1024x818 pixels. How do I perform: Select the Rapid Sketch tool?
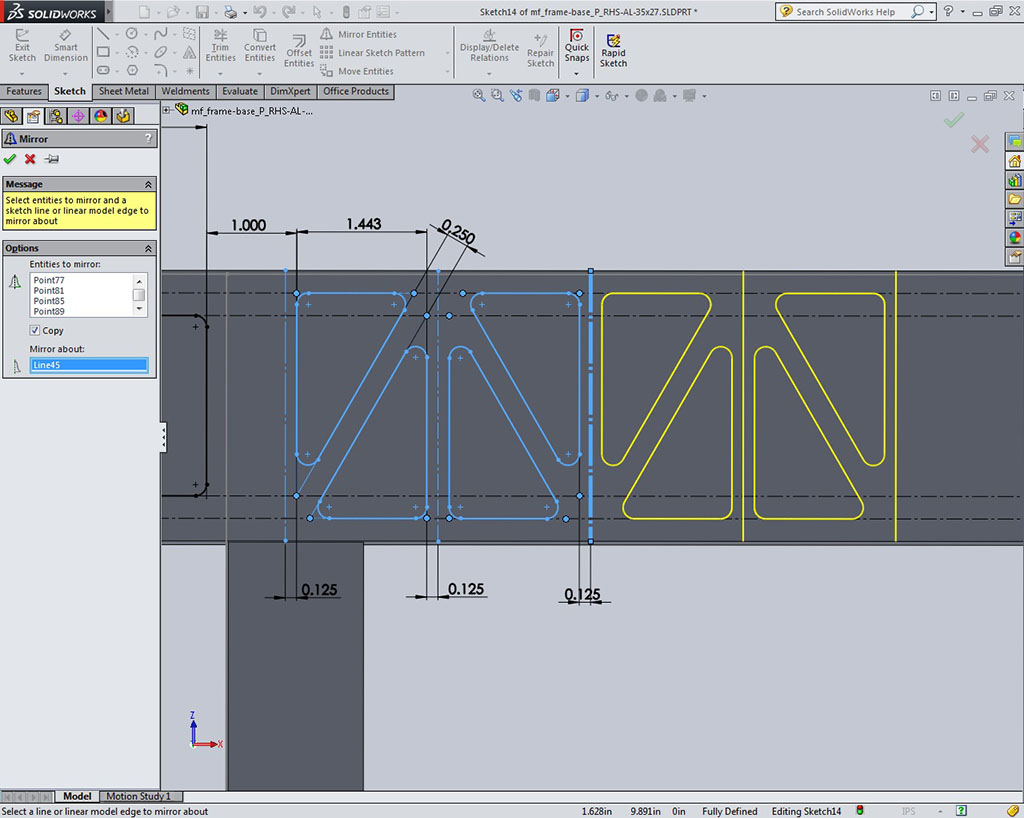(x=613, y=50)
